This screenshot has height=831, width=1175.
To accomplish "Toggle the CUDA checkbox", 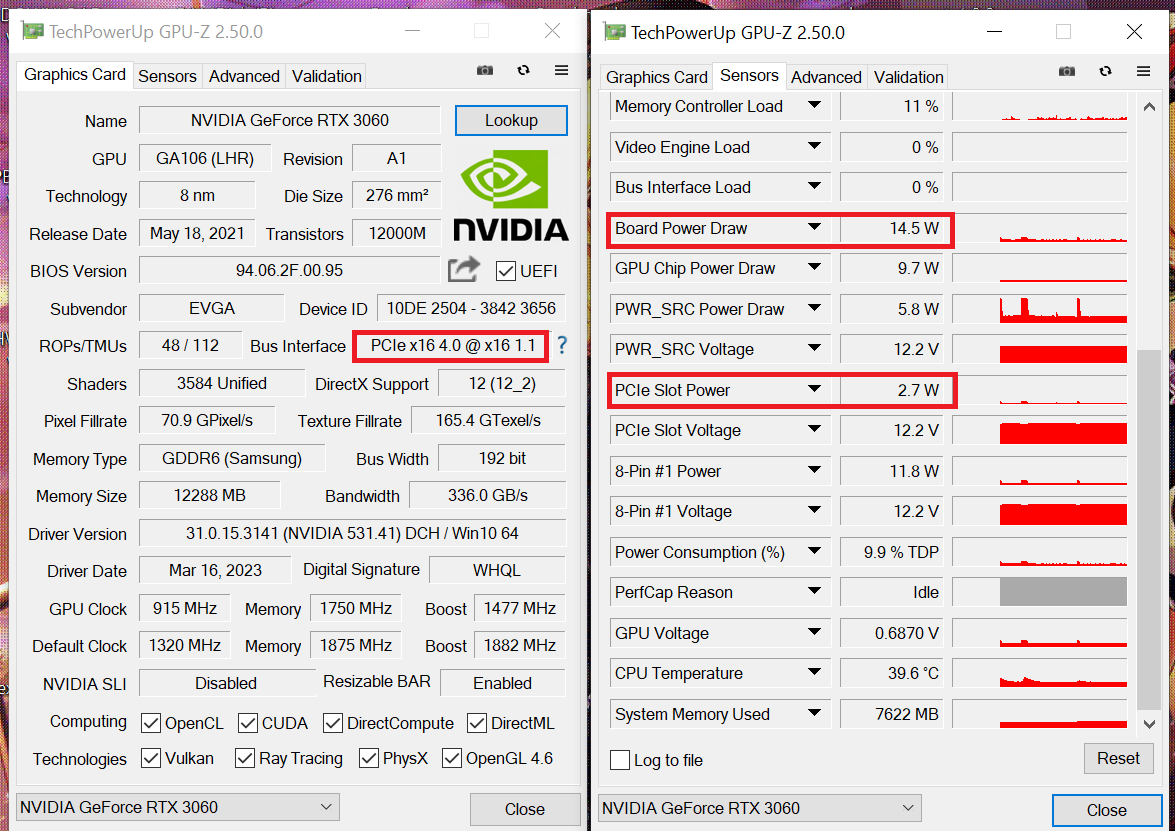I will tap(247, 723).
